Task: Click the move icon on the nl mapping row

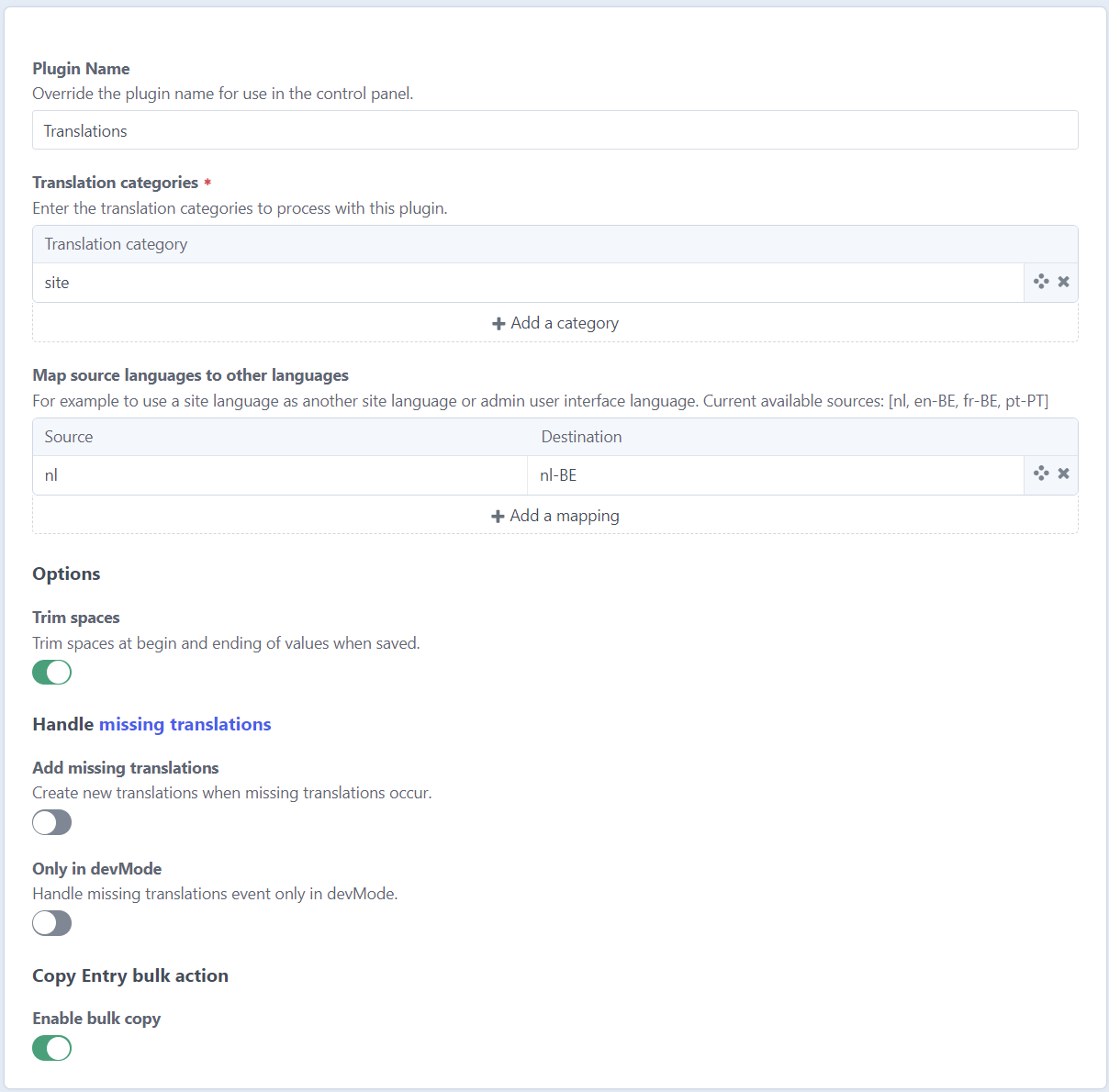Action: [1040, 474]
